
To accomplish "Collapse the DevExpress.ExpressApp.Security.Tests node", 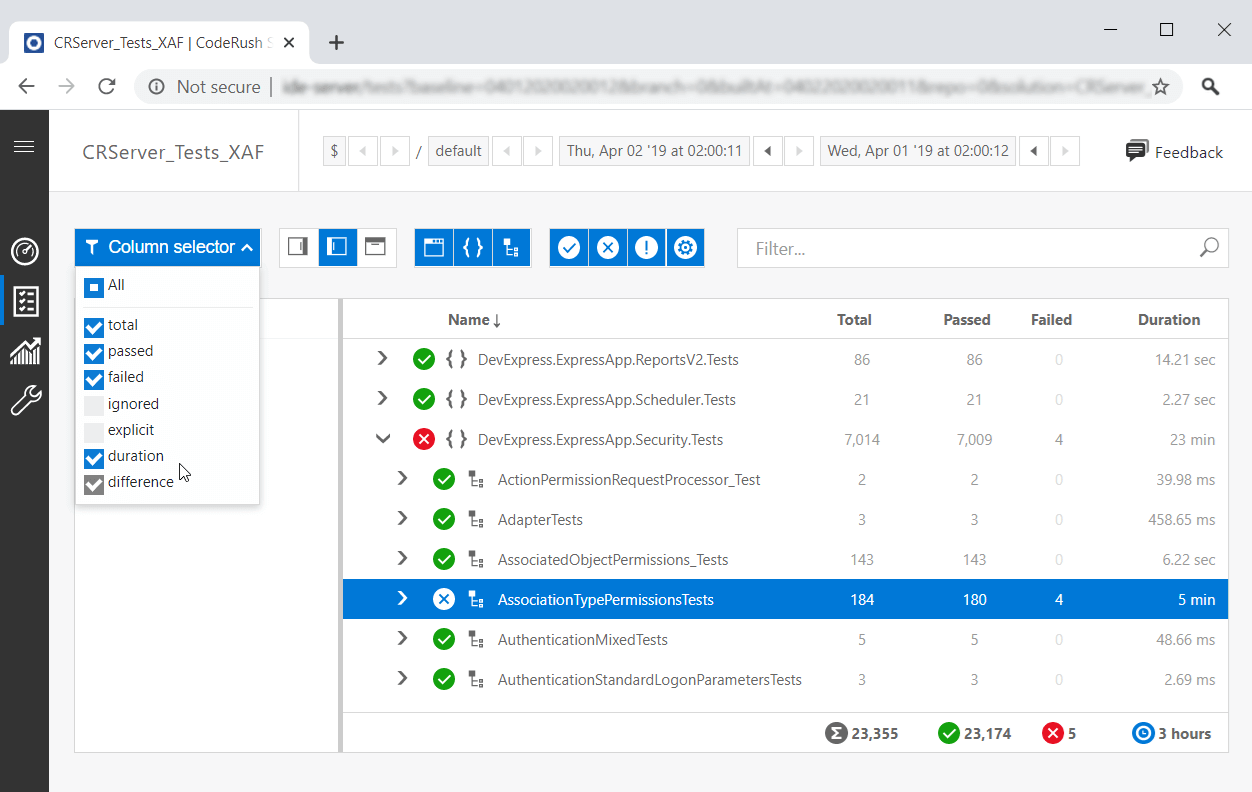I will click(x=381, y=438).
